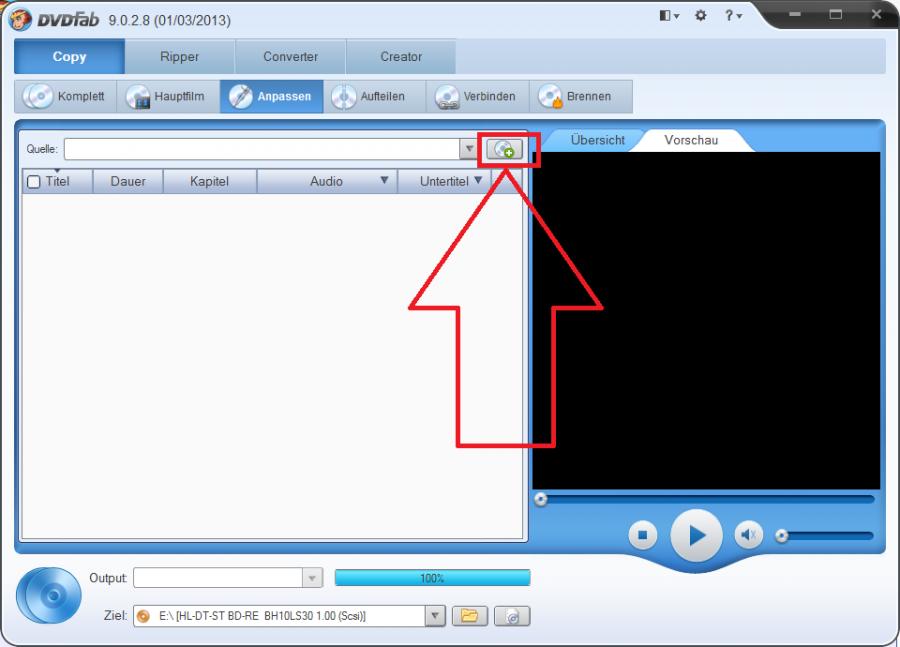
Task: Switch to the Converter tab
Action: pos(290,56)
